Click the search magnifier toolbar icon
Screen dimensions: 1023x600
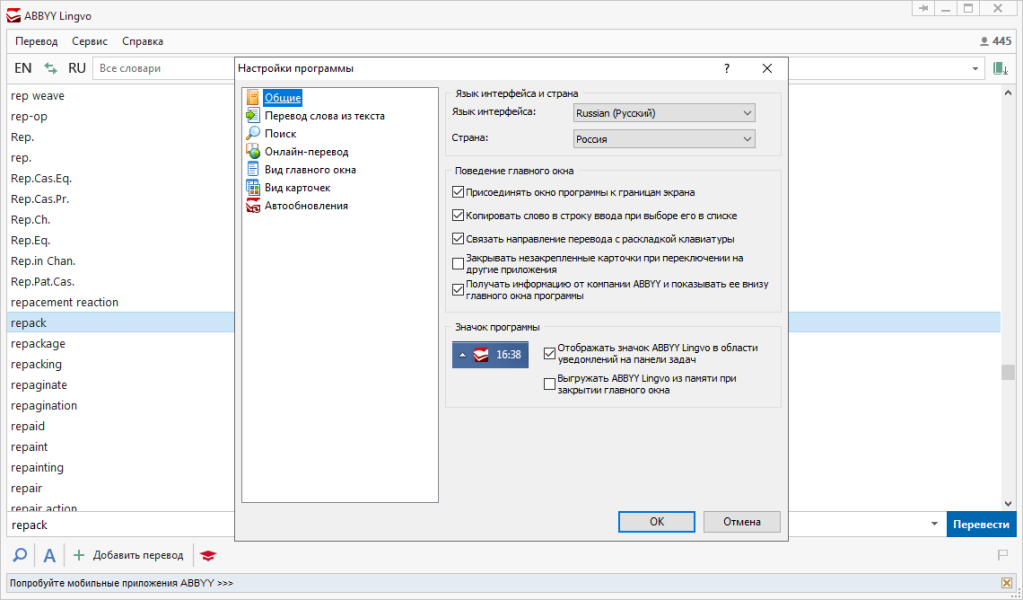[x=20, y=556]
